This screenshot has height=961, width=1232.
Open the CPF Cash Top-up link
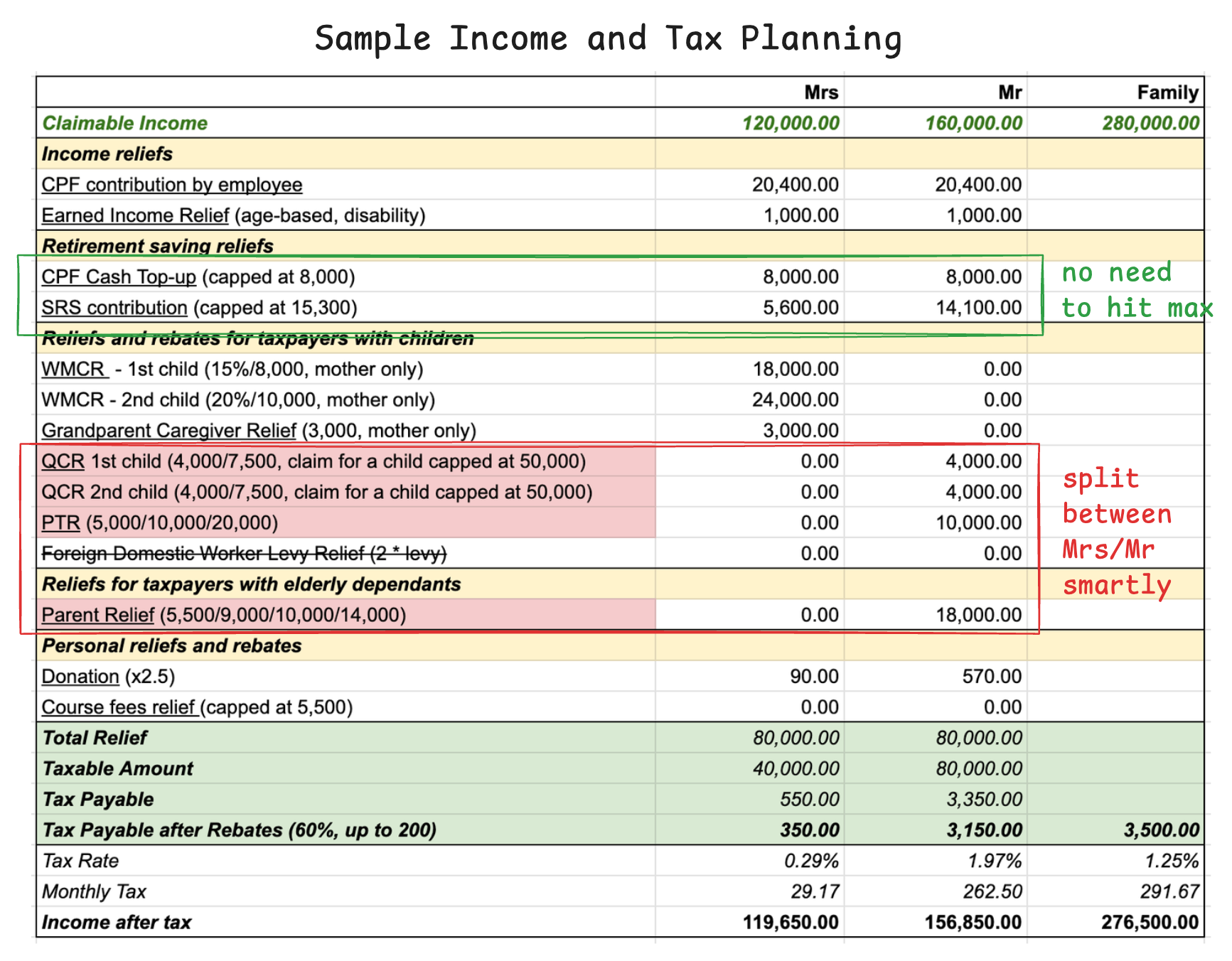118,277
